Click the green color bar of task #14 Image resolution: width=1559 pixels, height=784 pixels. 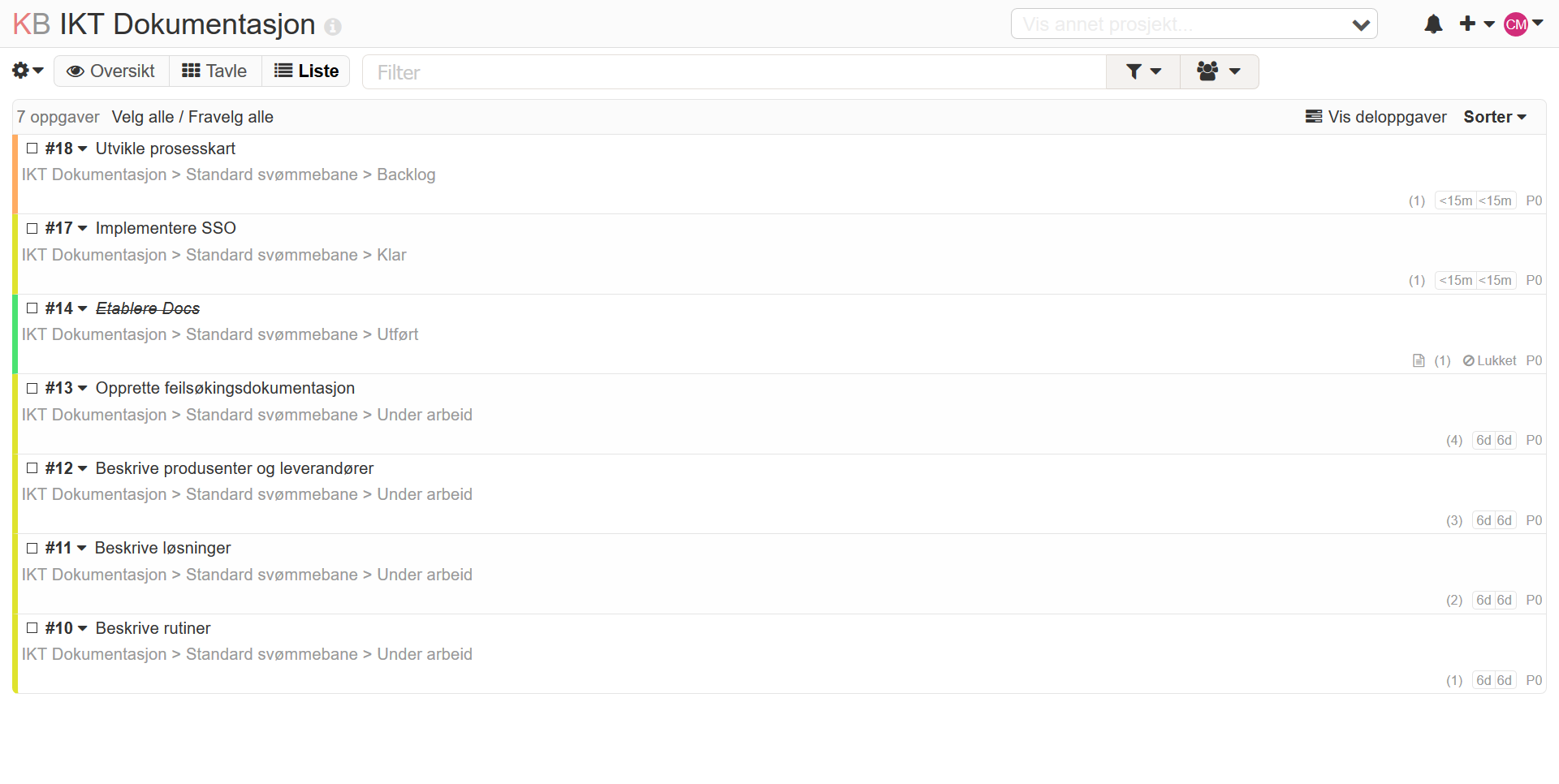click(15, 334)
